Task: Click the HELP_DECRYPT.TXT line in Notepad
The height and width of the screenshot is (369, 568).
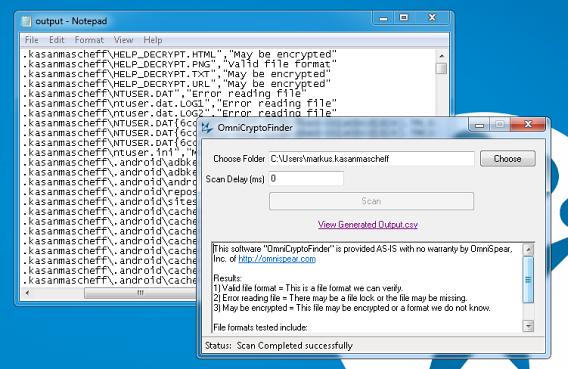Action: pyautogui.click(x=176, y=74)
